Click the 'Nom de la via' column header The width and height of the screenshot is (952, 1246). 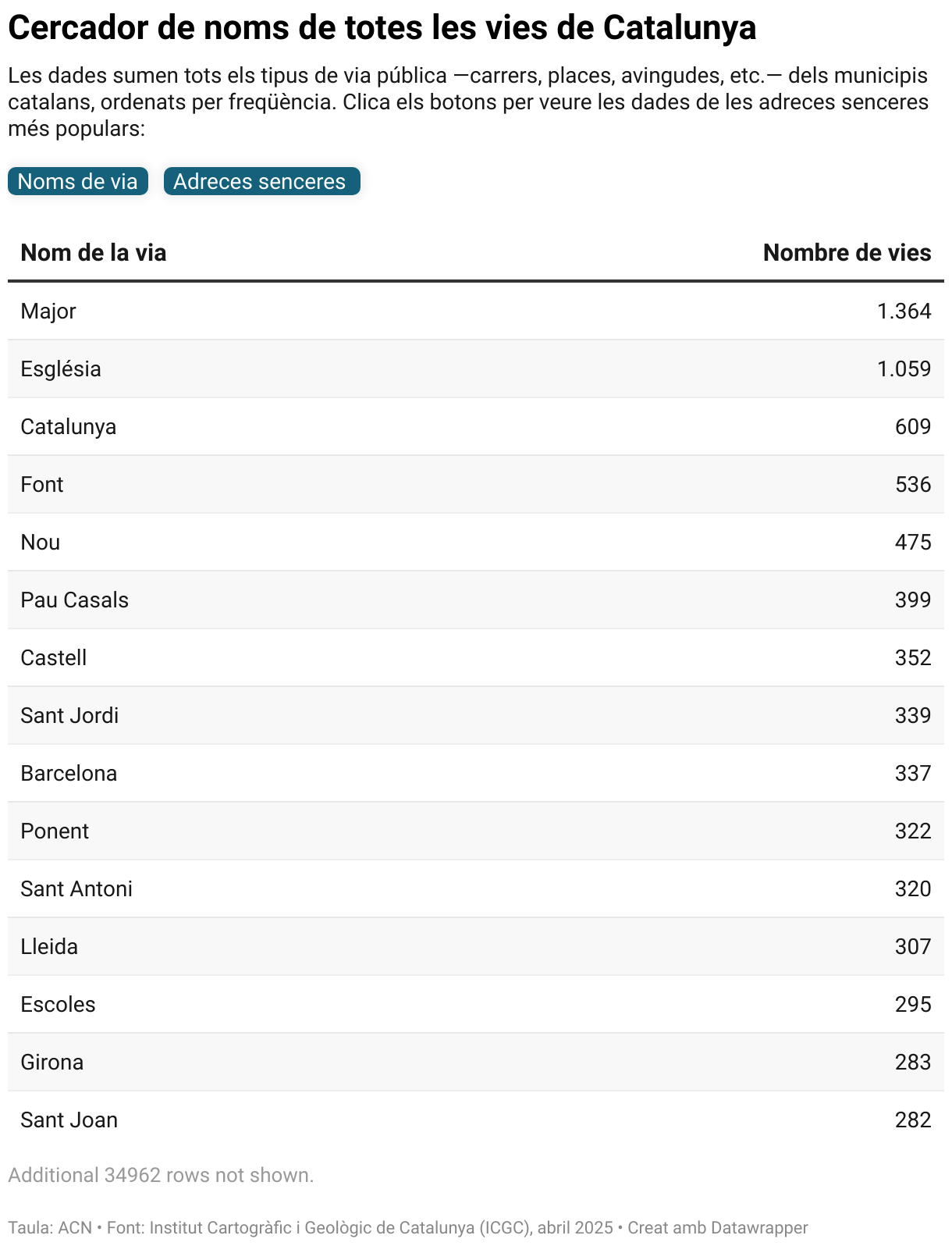[x=93, y=252]
